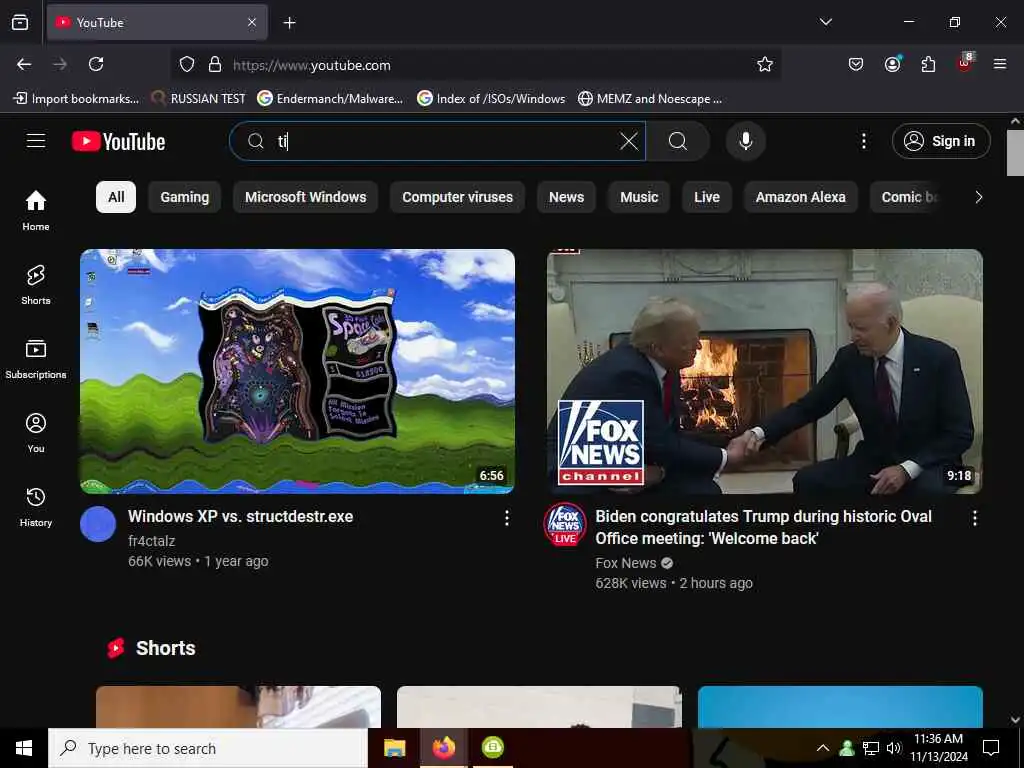The image size is (1024, 768).
Task: Go back with the browser back arrow
Action: tap(24, 64)
